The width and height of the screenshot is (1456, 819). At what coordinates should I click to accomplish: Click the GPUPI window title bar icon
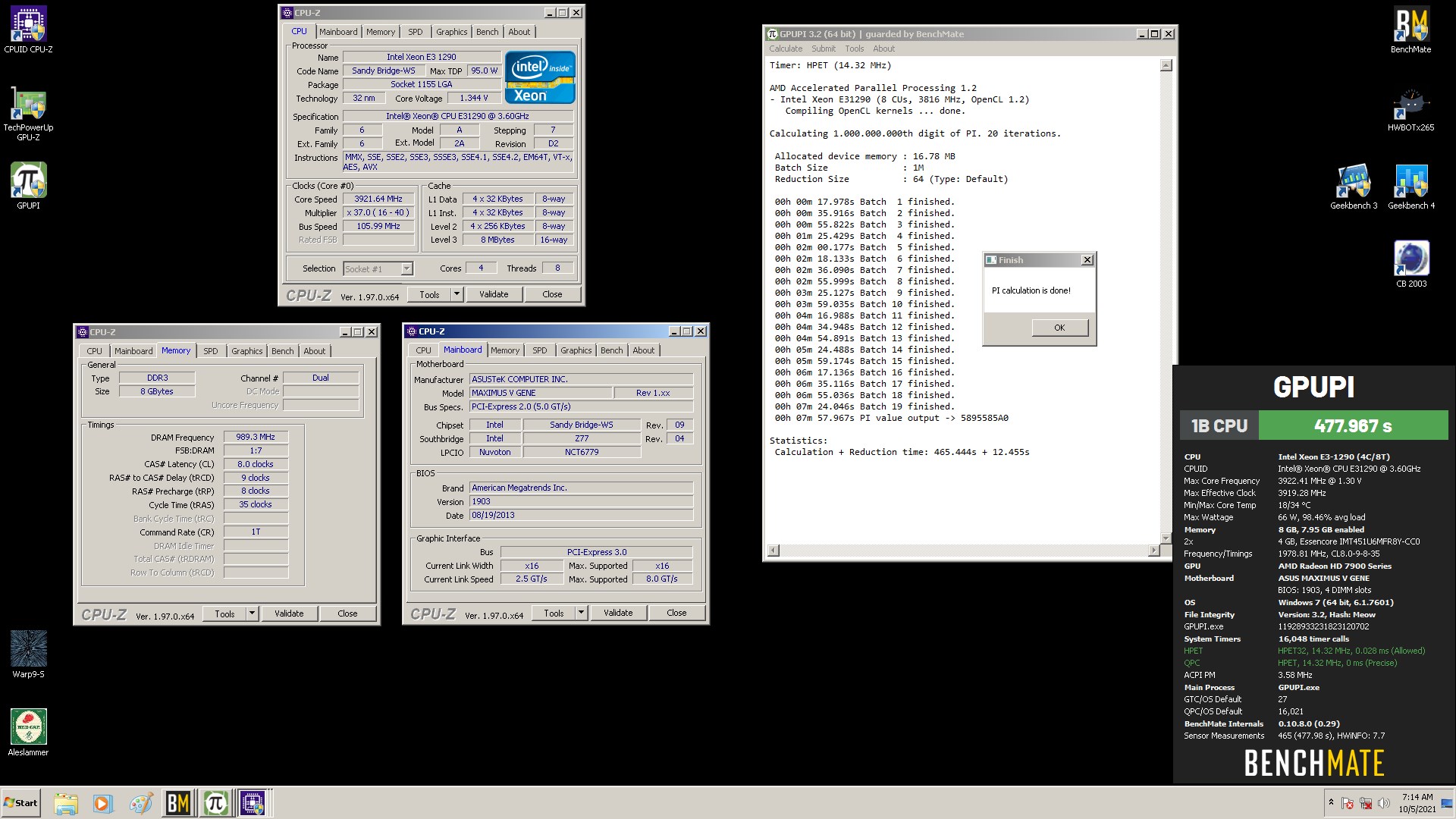point(772,34)
